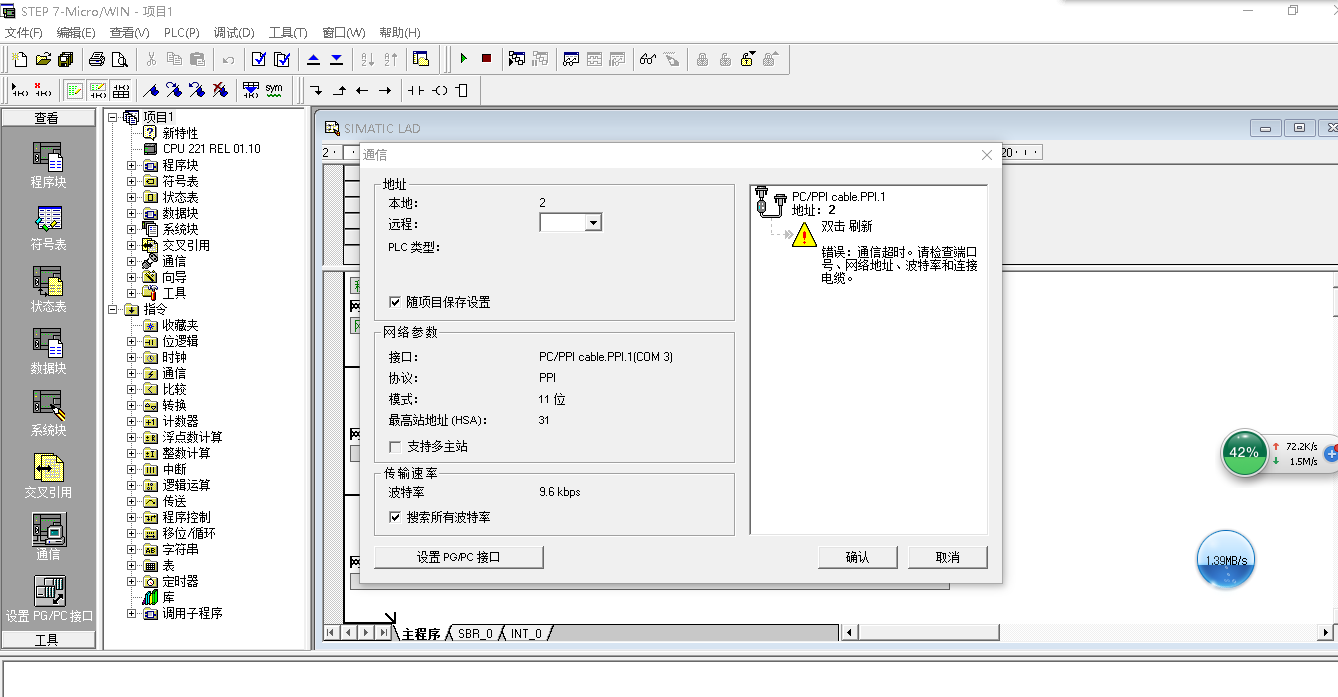Confirm dialog with 确认 button
Image resolution: width=1338 pixels, height=697 pixels.
(x=857, y=557)
